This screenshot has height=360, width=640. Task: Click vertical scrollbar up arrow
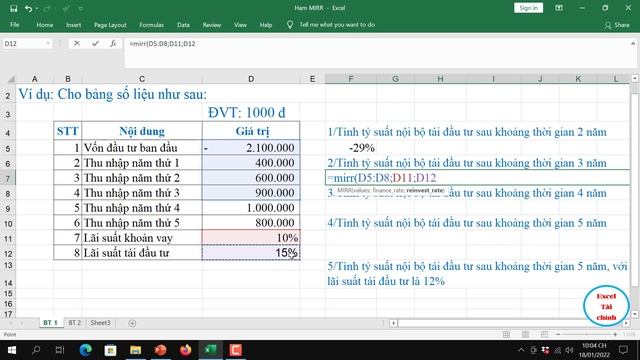[x=635, y=78]
